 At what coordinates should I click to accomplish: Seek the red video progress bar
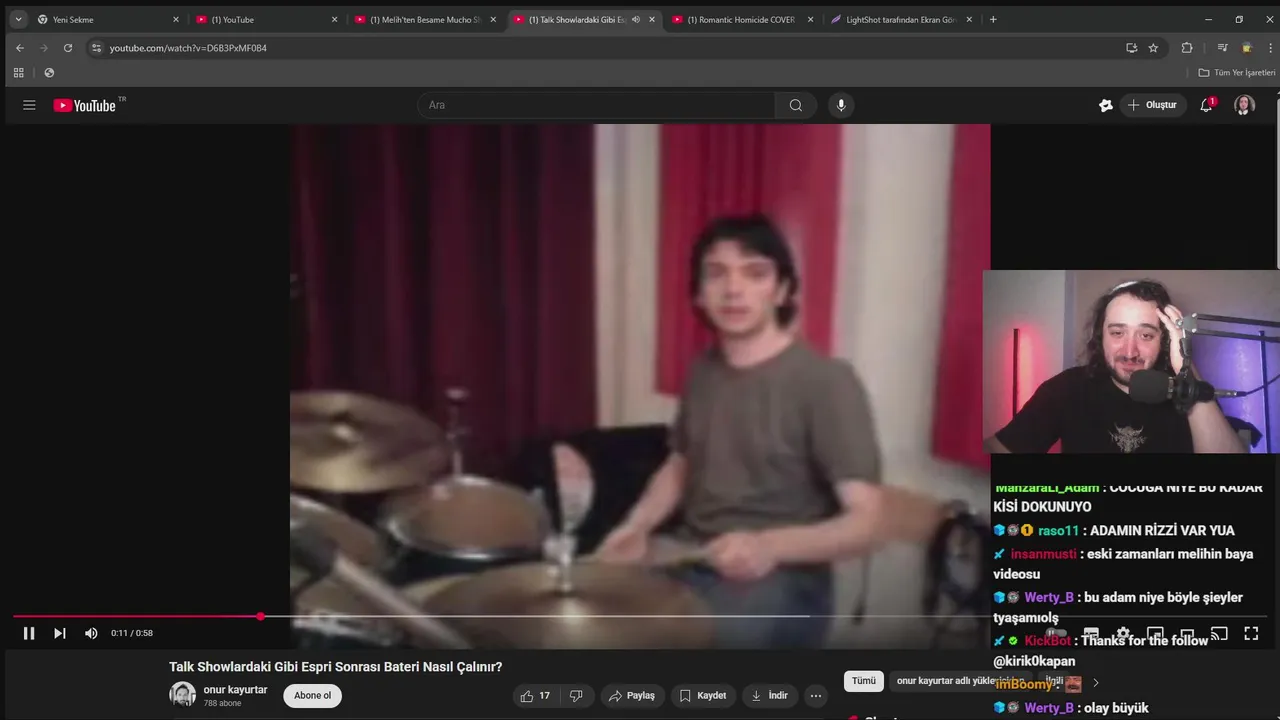pyautogui.click(x=640, y=616)
